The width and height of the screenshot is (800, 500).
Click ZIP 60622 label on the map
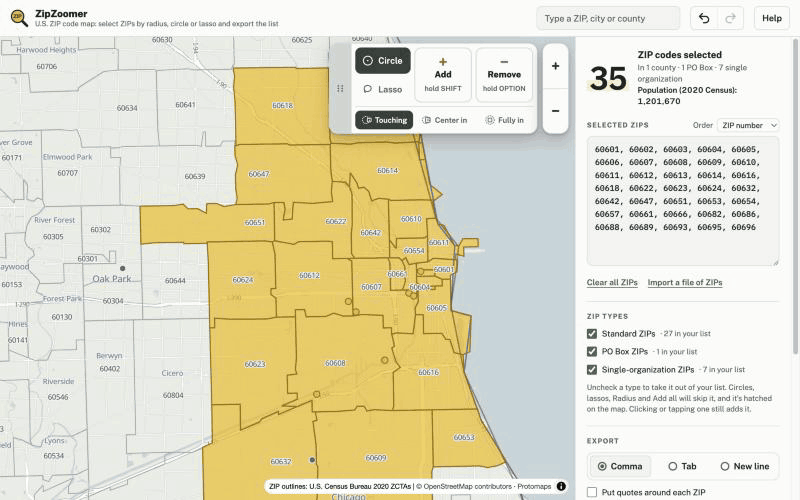click(x=336, y=221)
